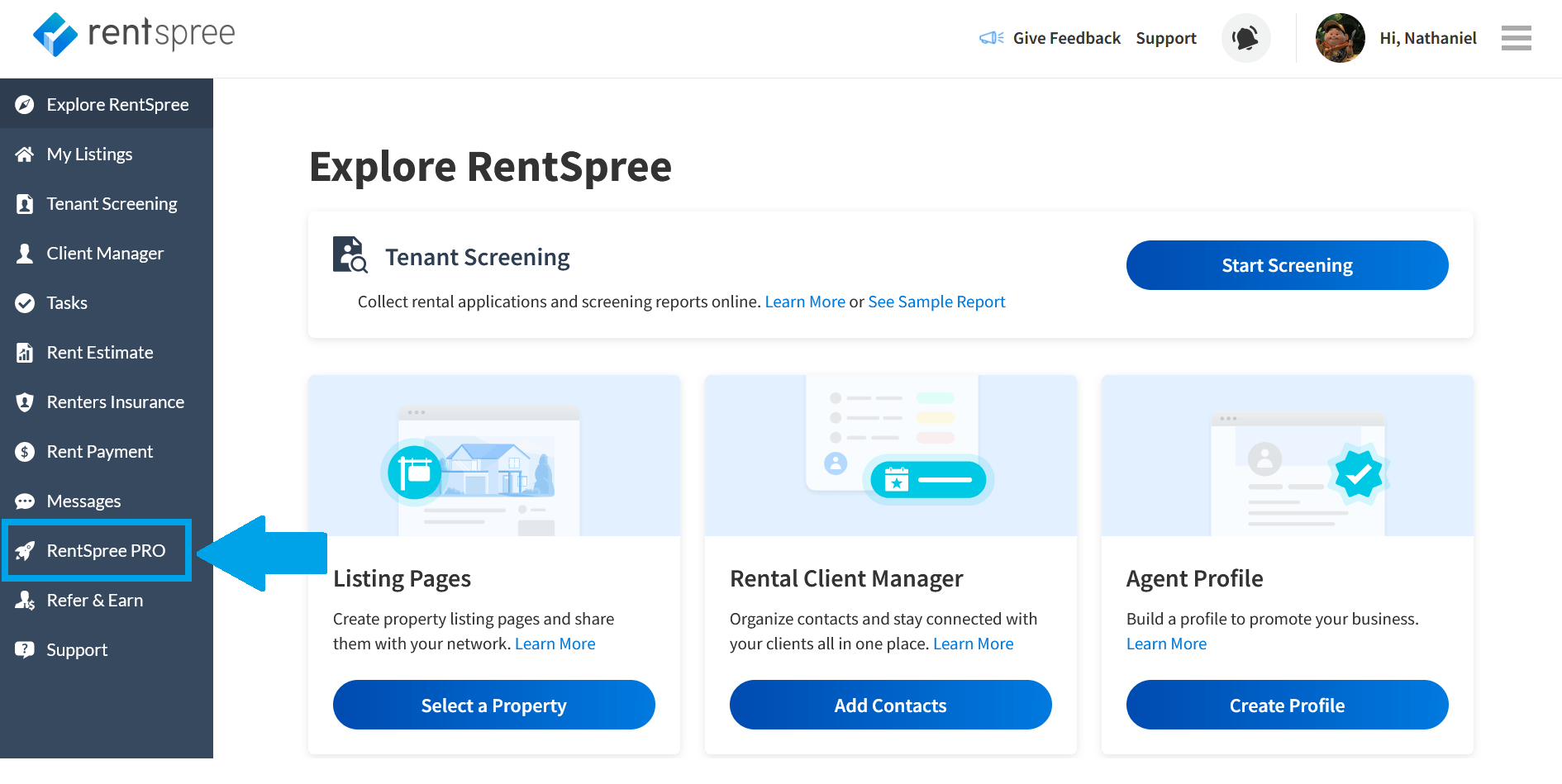
Task: Click the notification bell
Action: (1245, 38)
